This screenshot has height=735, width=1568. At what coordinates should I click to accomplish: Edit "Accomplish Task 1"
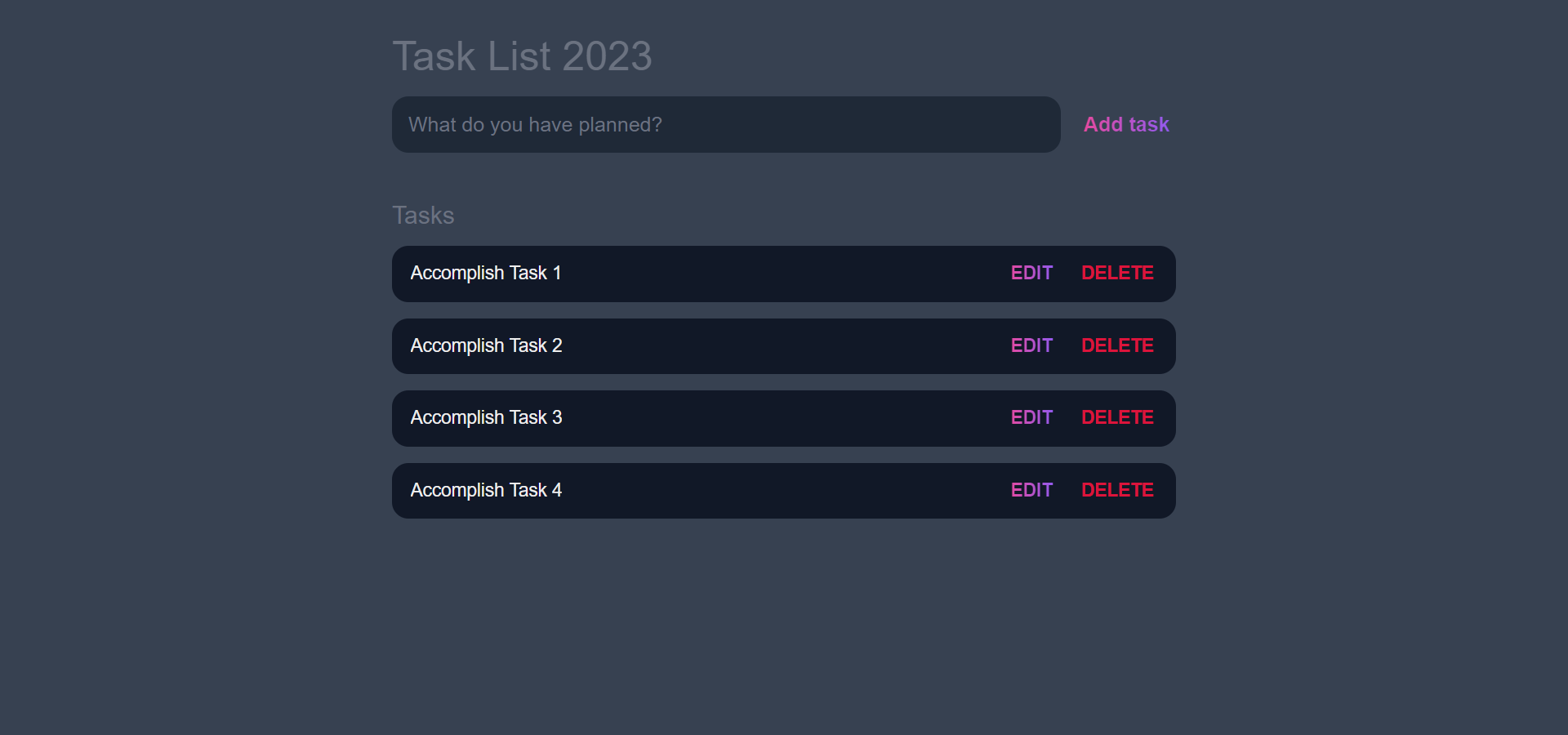[x=1031, y=273]
